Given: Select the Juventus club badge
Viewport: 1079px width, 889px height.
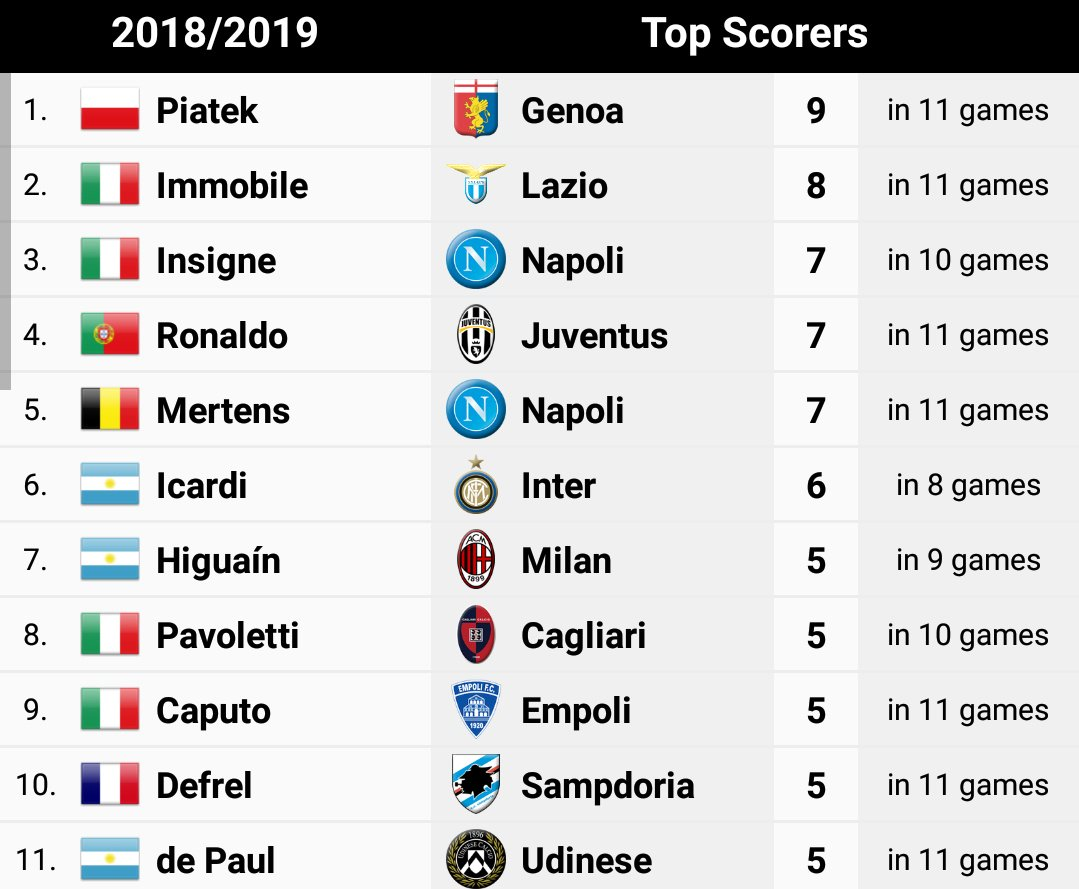Looking at the screenshot, I should tap(476, 334).
